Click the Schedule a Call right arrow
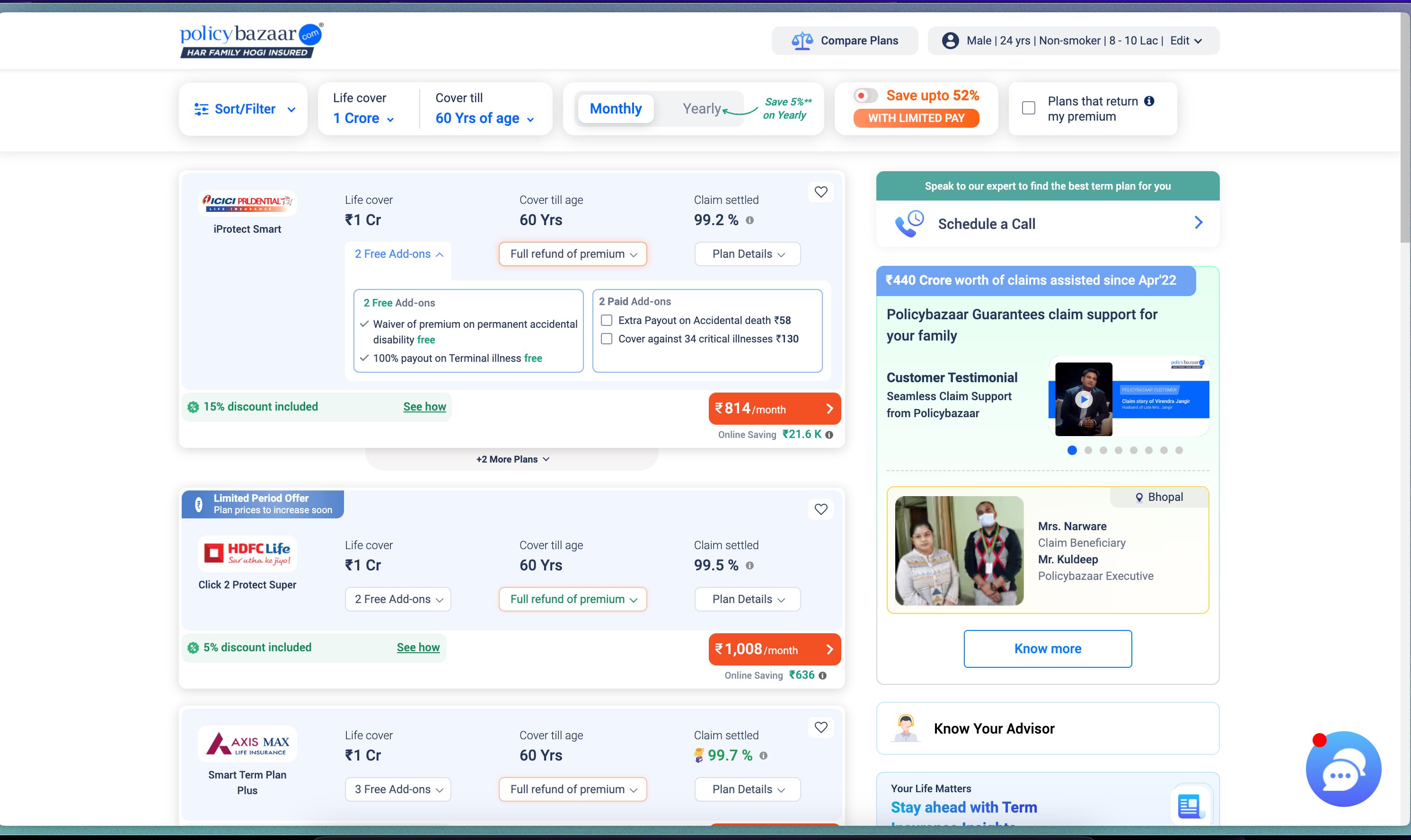This screenshot has height=840, width=1411. point(1198,222)
